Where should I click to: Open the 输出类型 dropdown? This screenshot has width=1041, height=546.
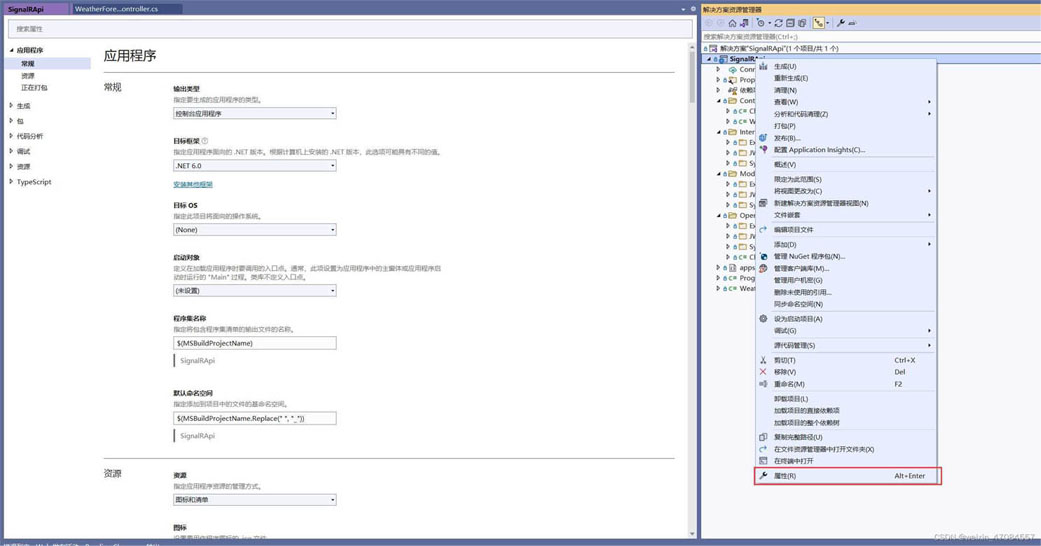point(254,114)
